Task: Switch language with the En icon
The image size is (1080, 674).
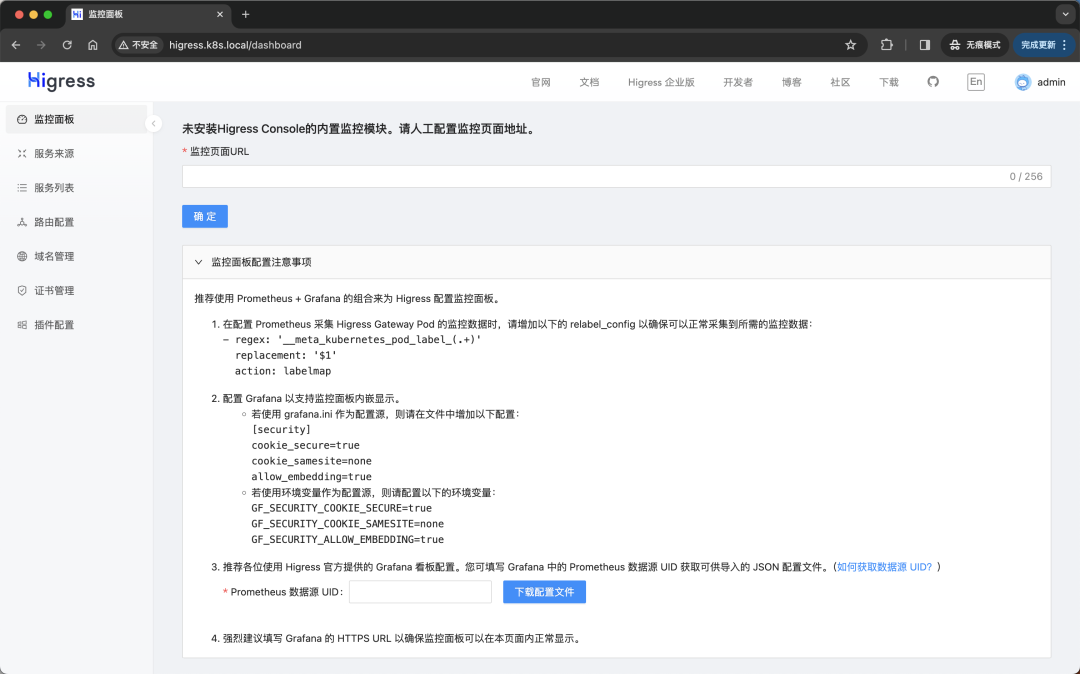Action: click(975, 82)
